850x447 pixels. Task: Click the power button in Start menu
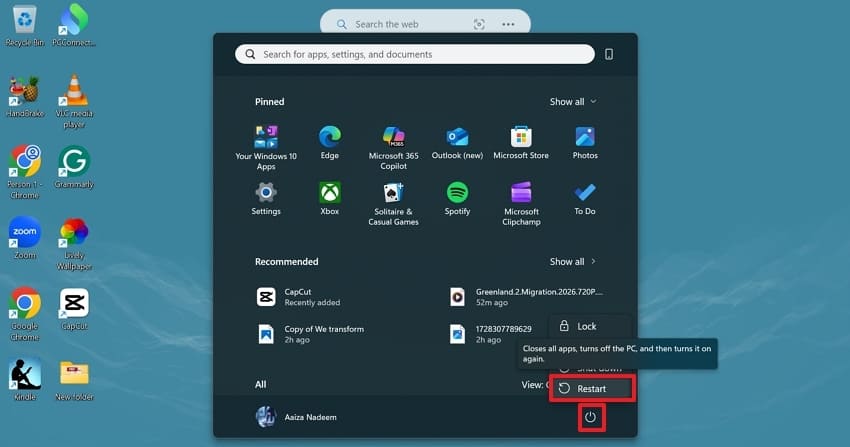coord(590,417)
